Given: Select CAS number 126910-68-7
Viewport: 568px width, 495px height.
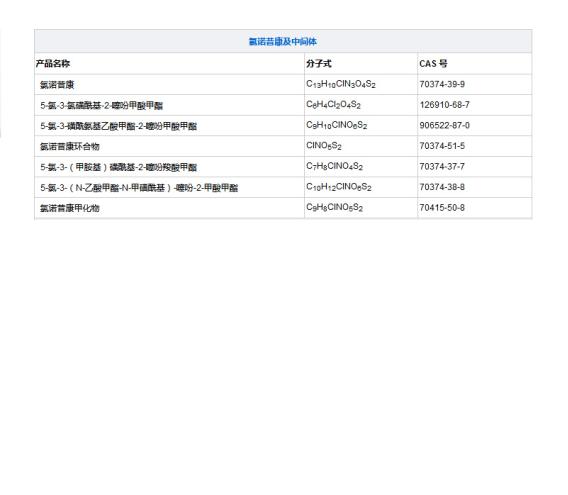Looking at the screenshot, I should pyautogui.click(x=444, y=105).
